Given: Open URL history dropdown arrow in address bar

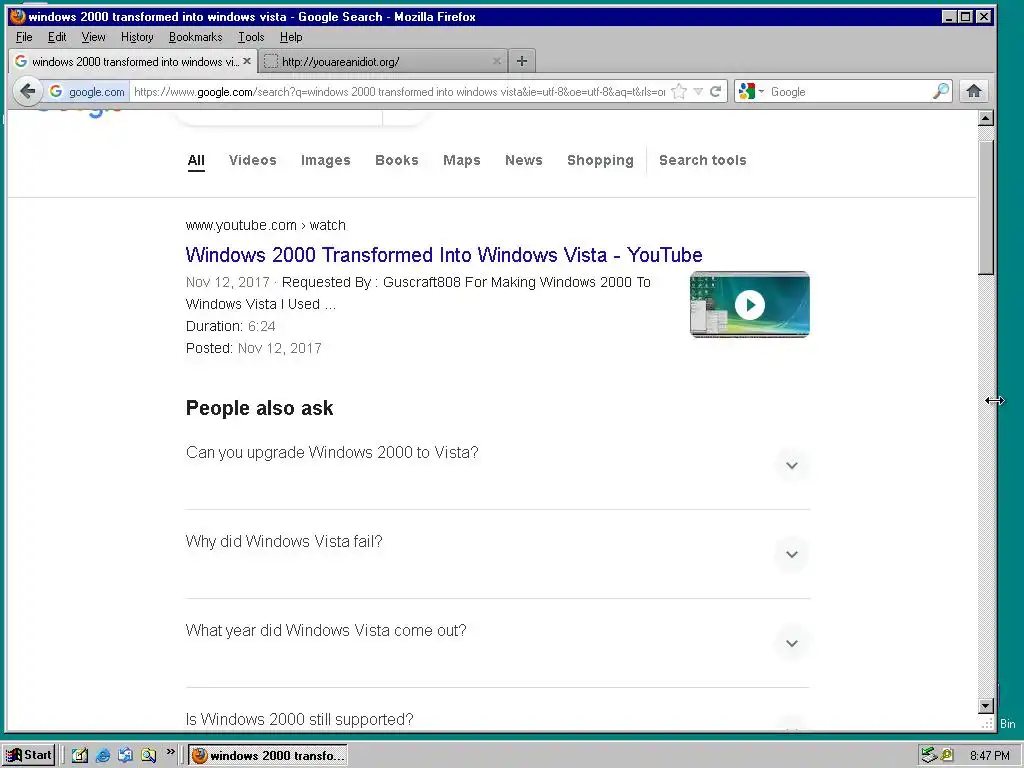Looking at the screenshot, I should pyautogui.click(x=698, y=91).
